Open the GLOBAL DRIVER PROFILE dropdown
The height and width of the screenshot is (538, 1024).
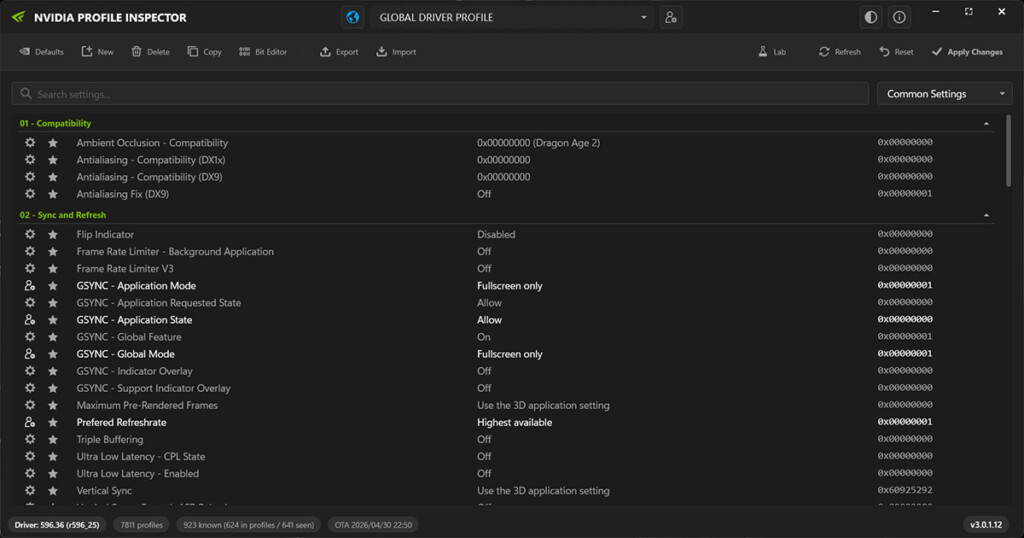point(511,18)
